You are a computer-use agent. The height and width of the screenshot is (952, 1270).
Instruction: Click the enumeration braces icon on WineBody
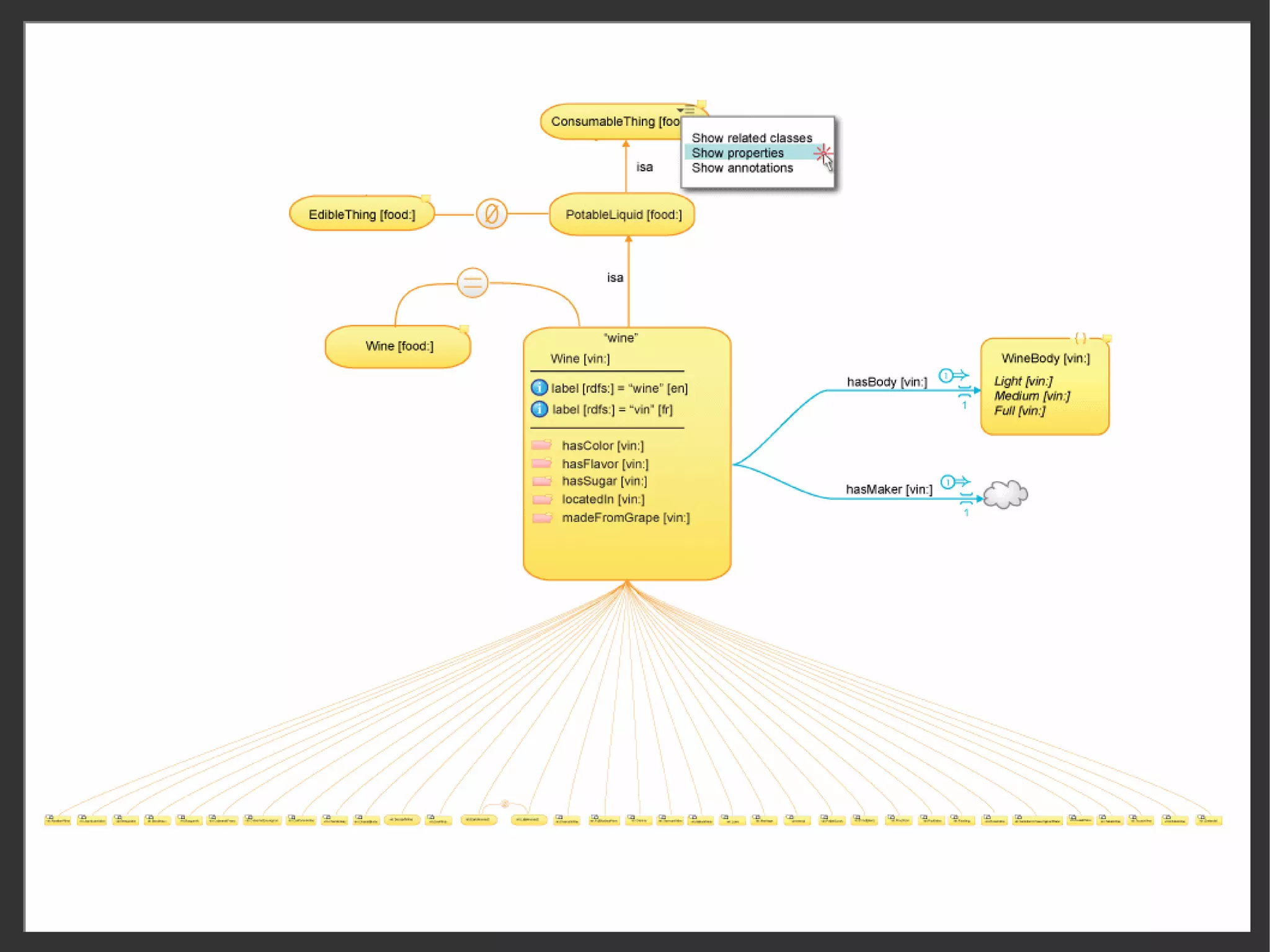1080,338
